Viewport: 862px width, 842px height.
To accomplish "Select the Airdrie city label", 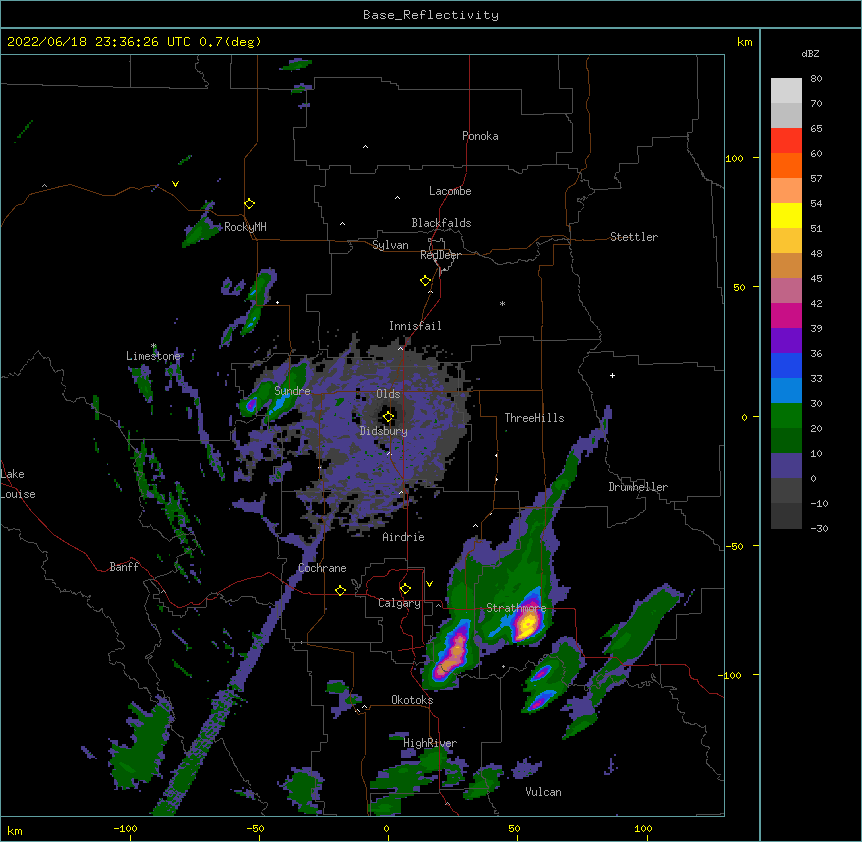I will [x=404, y=537].
